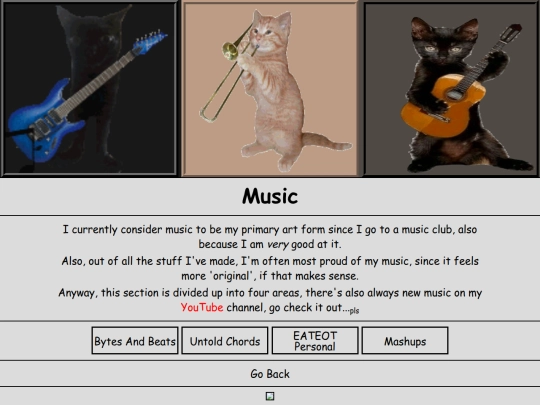Select the dark cat with electric guitar image
This screenshot has width=540, height=405.
pyautogui.click(x=90, y=88)
